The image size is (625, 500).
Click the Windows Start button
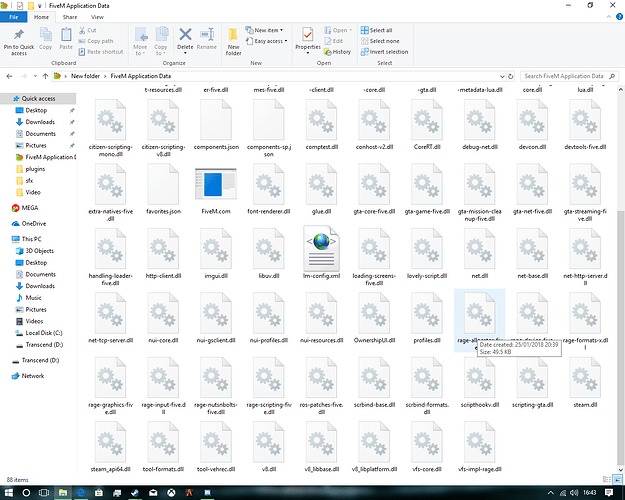click(9, 493)
